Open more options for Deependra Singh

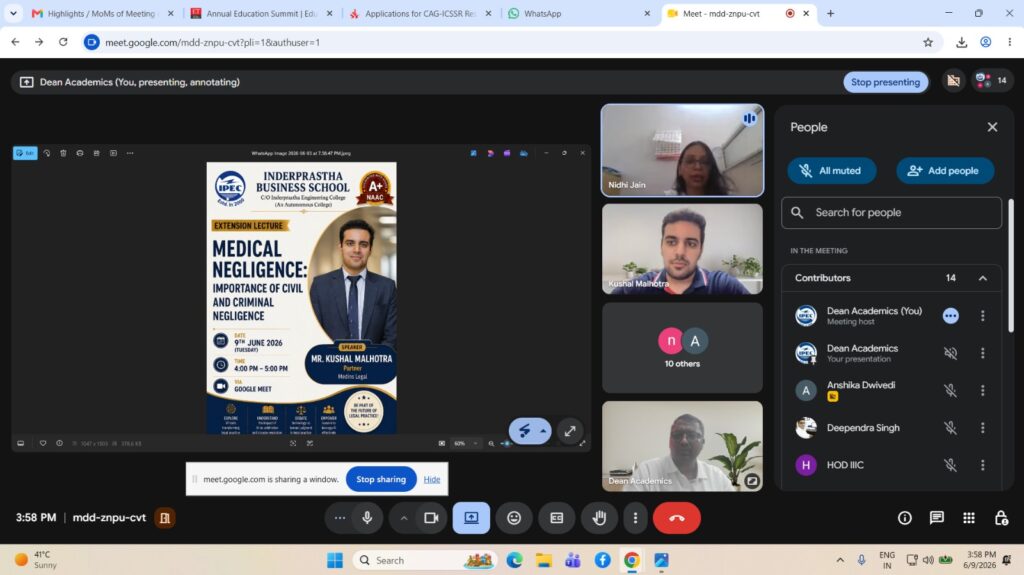[x=982, y=428]
